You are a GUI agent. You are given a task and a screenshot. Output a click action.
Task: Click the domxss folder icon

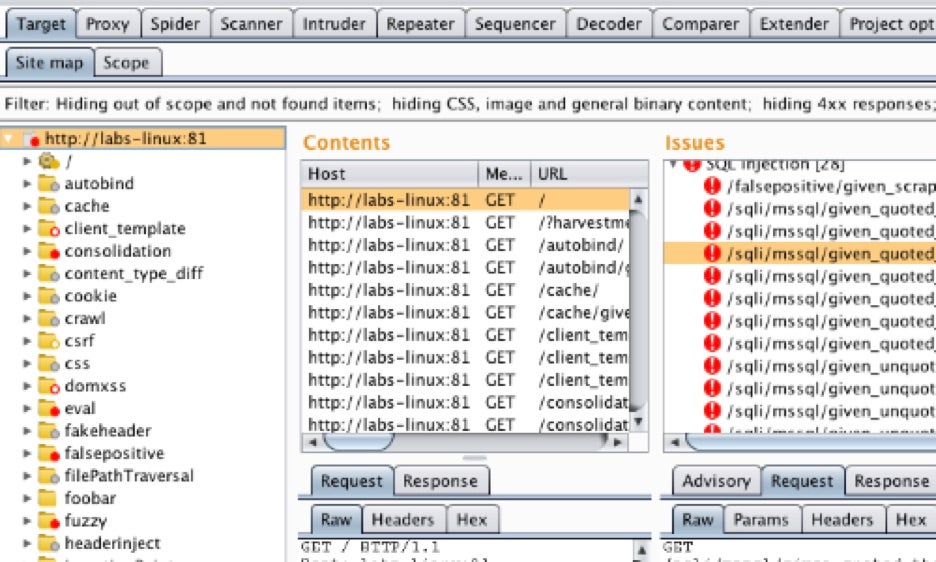point(48,386)
